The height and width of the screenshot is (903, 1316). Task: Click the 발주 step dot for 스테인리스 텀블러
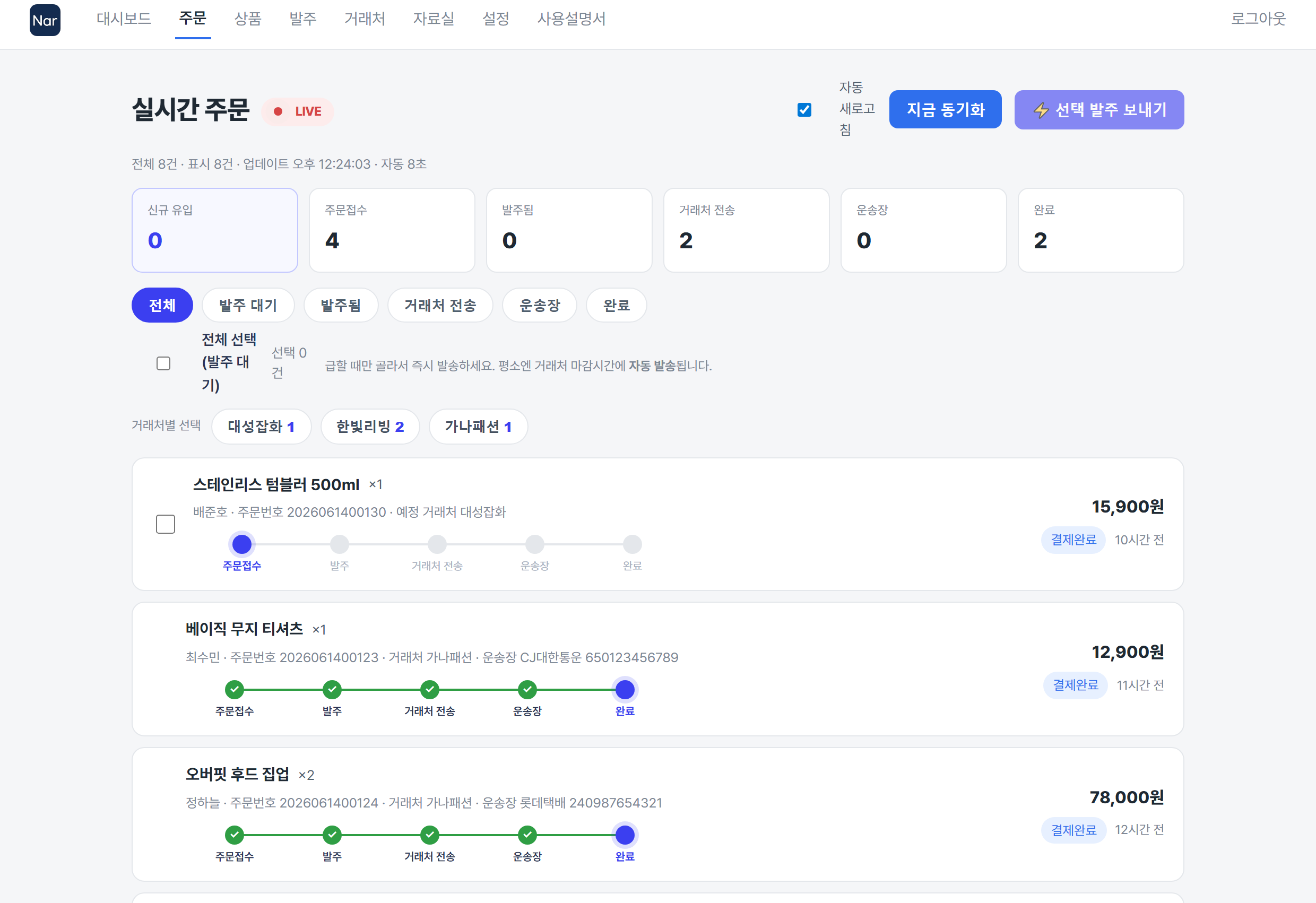340,544
